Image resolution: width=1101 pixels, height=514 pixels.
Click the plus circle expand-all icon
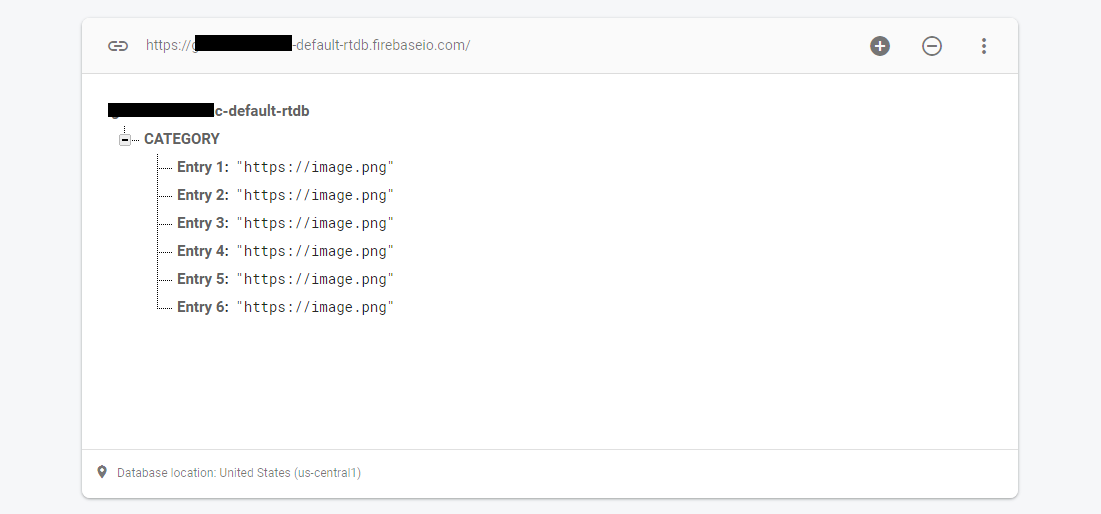(x=880, y=46)
